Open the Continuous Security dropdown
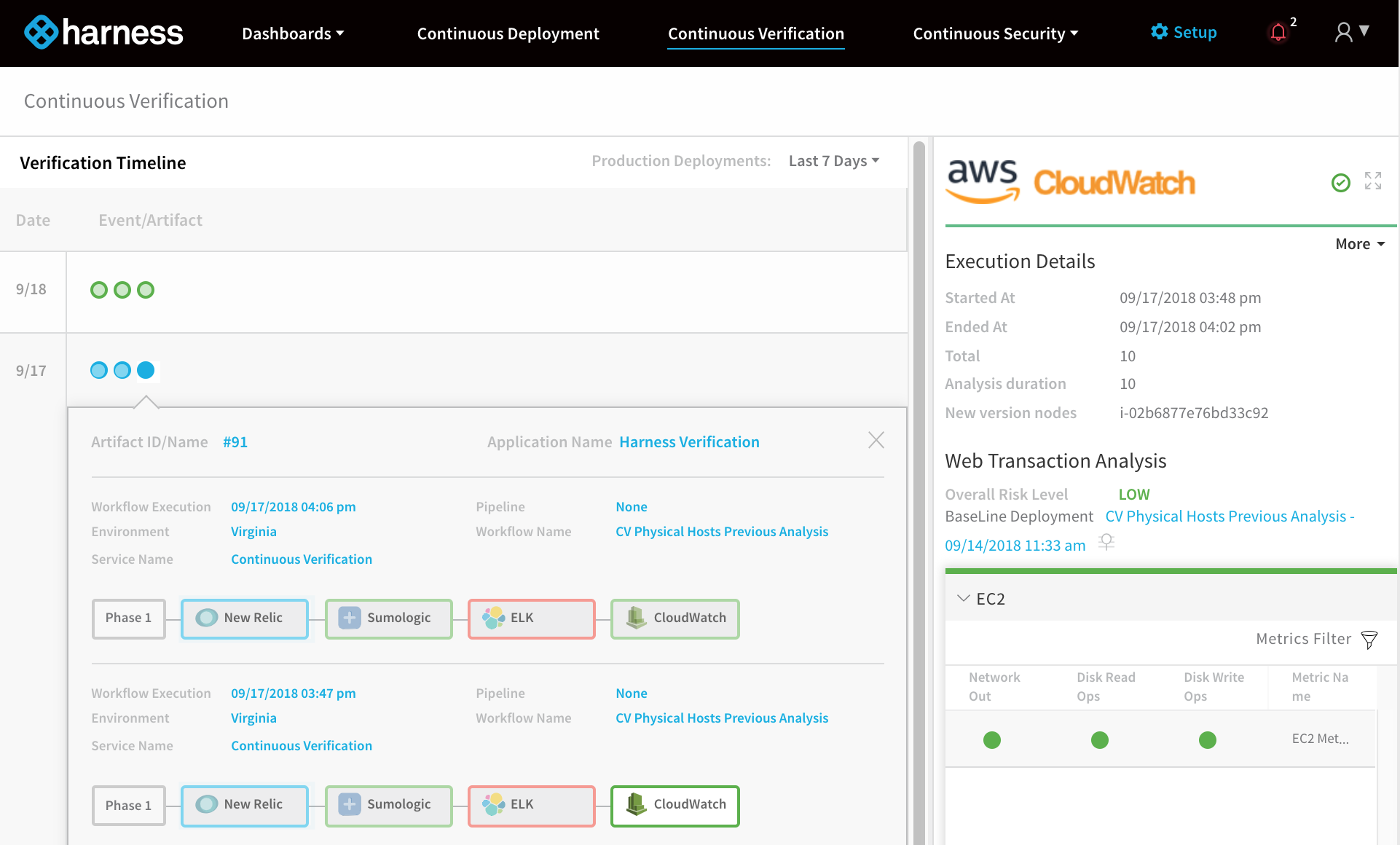This screenshot has height=845, width=1400. [x=995, y=34]
